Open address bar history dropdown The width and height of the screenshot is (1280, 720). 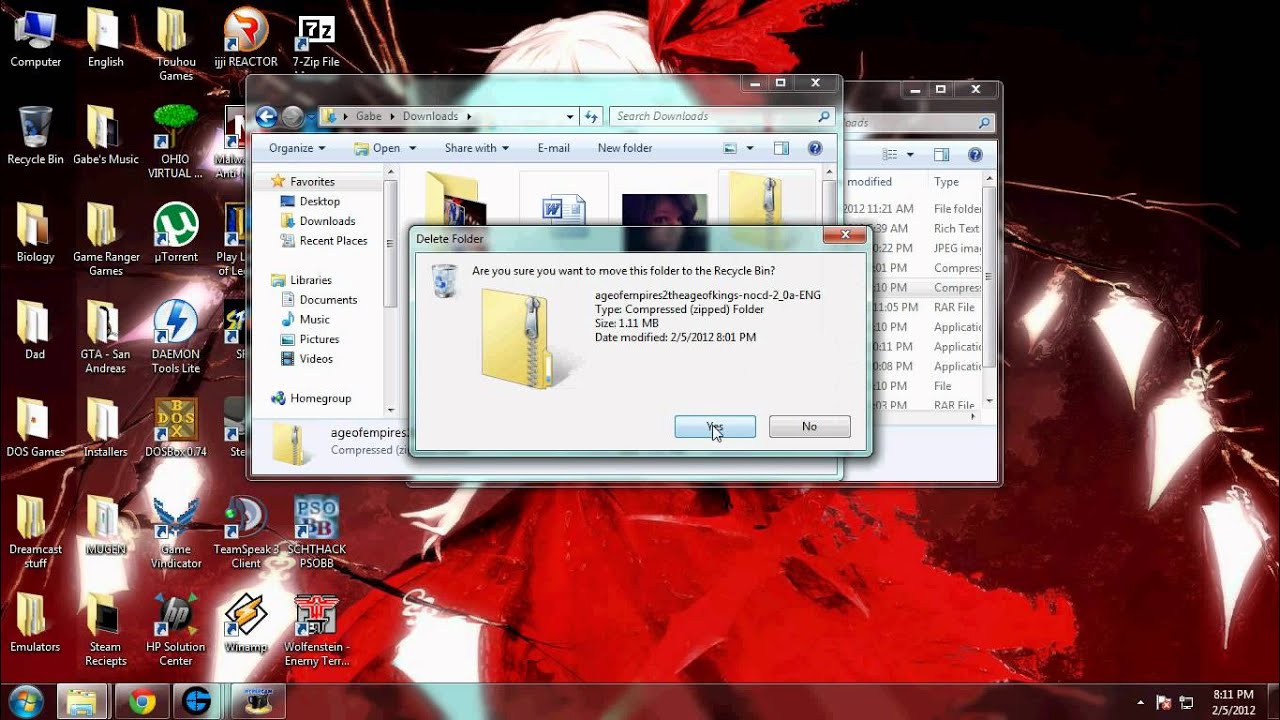click(570, 116)
